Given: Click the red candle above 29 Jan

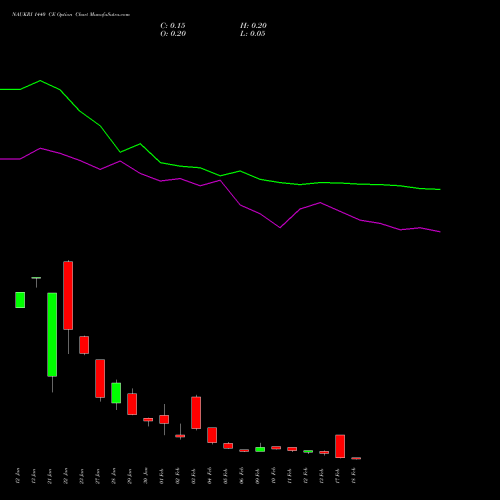Looking at the screenshot, I should pos(132,404).
